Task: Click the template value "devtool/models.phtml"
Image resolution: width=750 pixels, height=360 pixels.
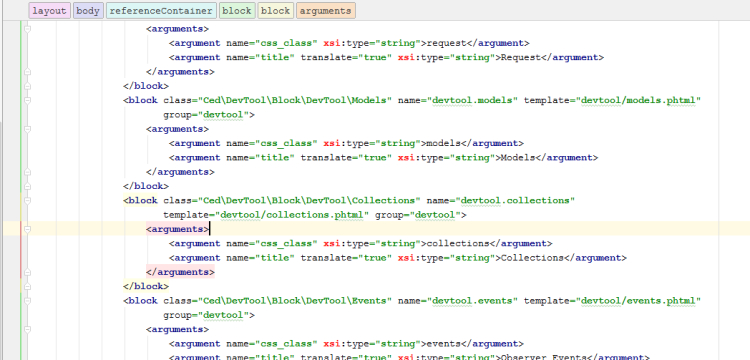Action: pyautogui.click(x=639, y=100)
